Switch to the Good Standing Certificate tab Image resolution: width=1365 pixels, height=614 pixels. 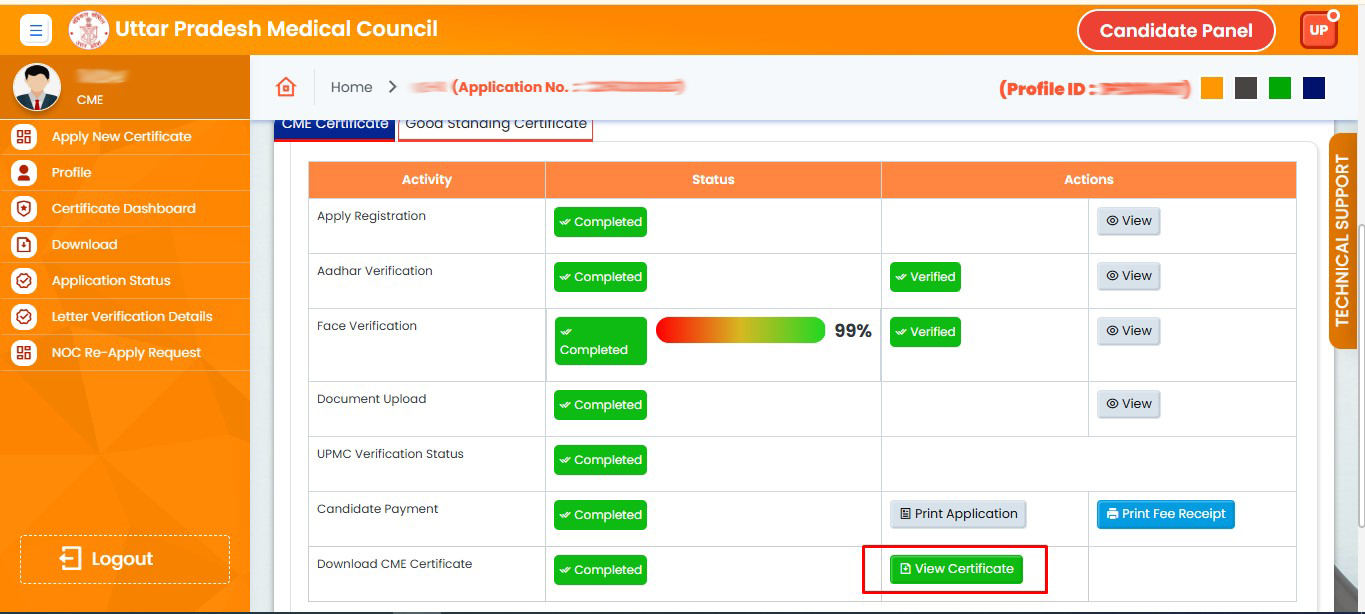495,126
